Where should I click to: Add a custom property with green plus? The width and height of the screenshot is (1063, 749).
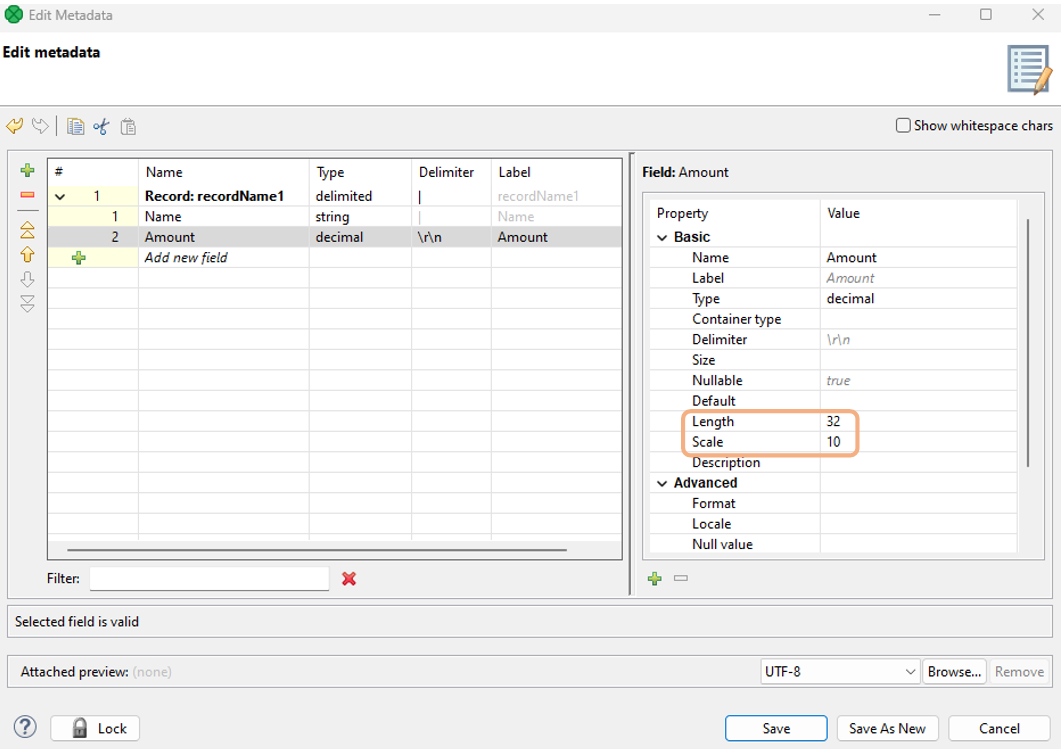coord(655,578)
